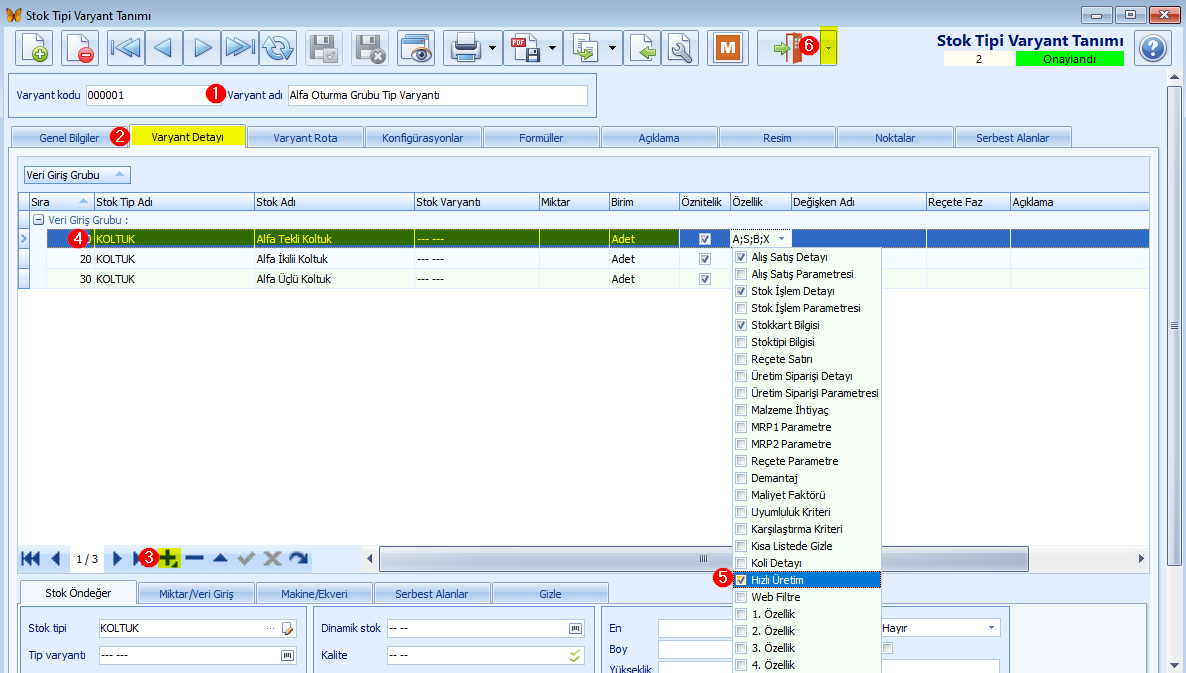This screenshot has height=673, width=1186.
Task: Open the Miktar/Veri Giriş tab
Action: (x=197, y=594)
